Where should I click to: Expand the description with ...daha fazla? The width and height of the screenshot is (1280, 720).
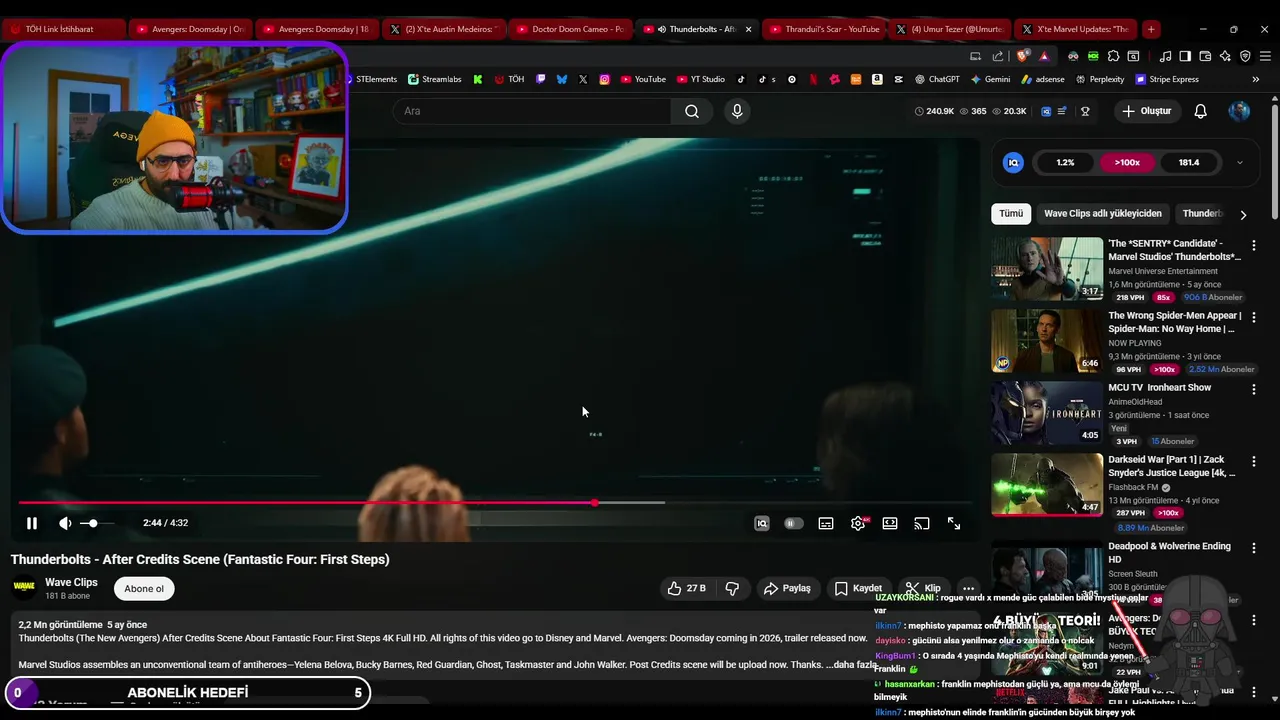pyautogui.click(x=851, y=664)
